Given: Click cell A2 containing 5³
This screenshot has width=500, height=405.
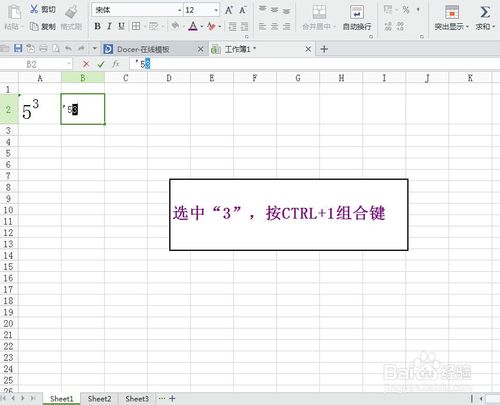Looking at the screenshot, I should (x=40, y=109).
